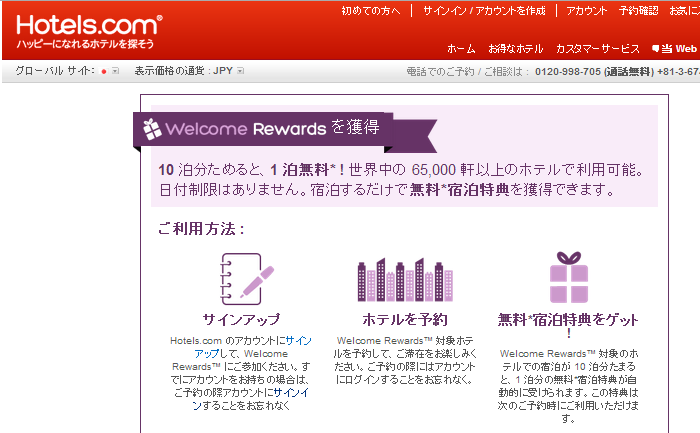Open 予約確認 in the top bar

point(638,11)
